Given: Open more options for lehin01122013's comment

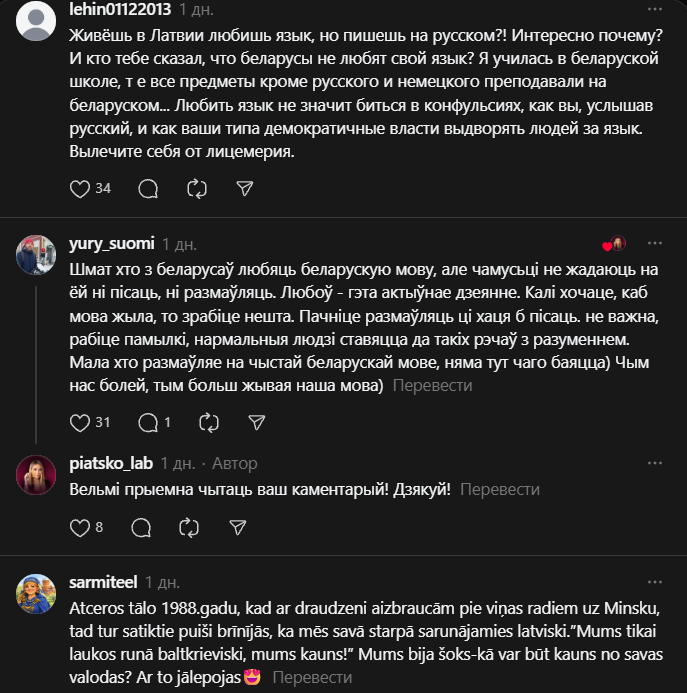Looking at the screenshot, I should [x=654, y=9].
